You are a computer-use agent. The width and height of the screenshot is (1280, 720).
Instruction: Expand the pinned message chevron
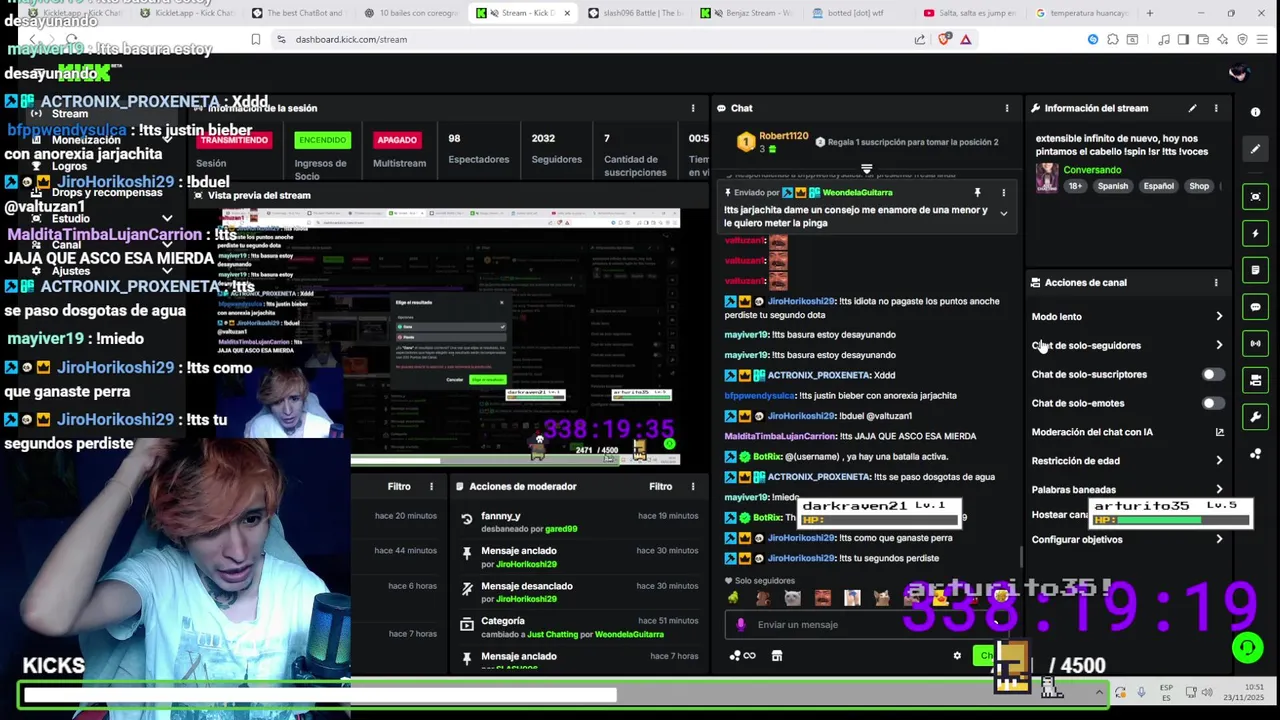coord(1004,213)
